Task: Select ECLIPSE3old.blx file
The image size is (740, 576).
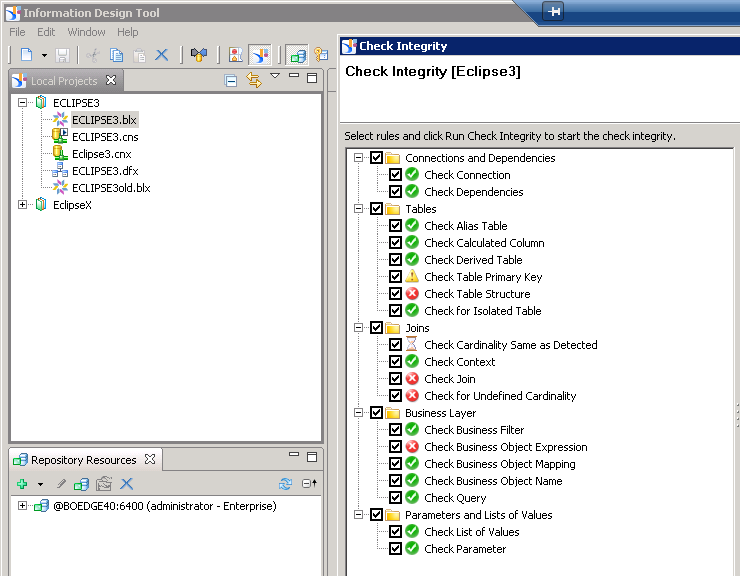Action: click(111, 188)
